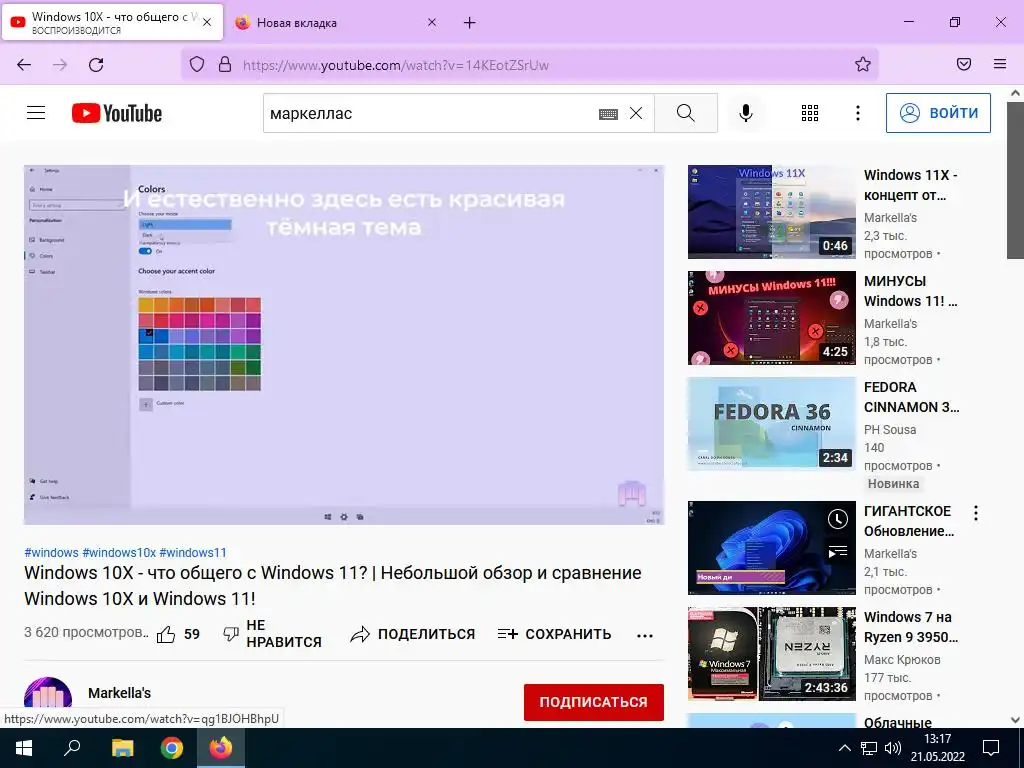This screenshot has height=768, width=1024.
Task: Add ГИГАНТСКОЕ Обновление video to queue
Action: [837, 552]
